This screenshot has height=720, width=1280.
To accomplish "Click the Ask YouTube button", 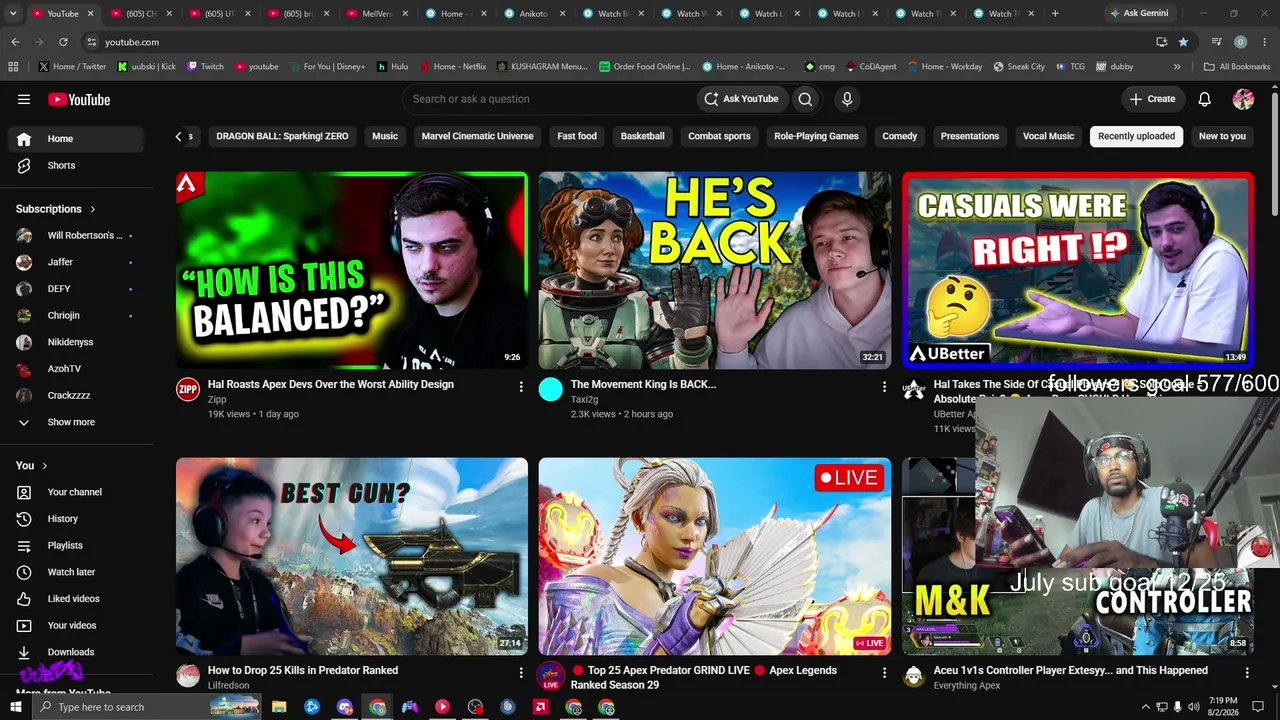I will coord(741,99).
